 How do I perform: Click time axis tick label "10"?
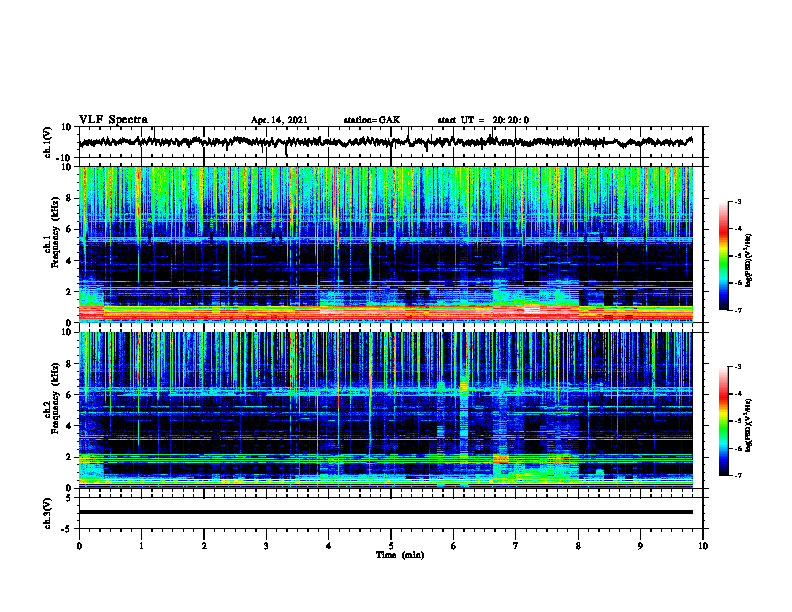pyautogui.click(x=703, y=546)
